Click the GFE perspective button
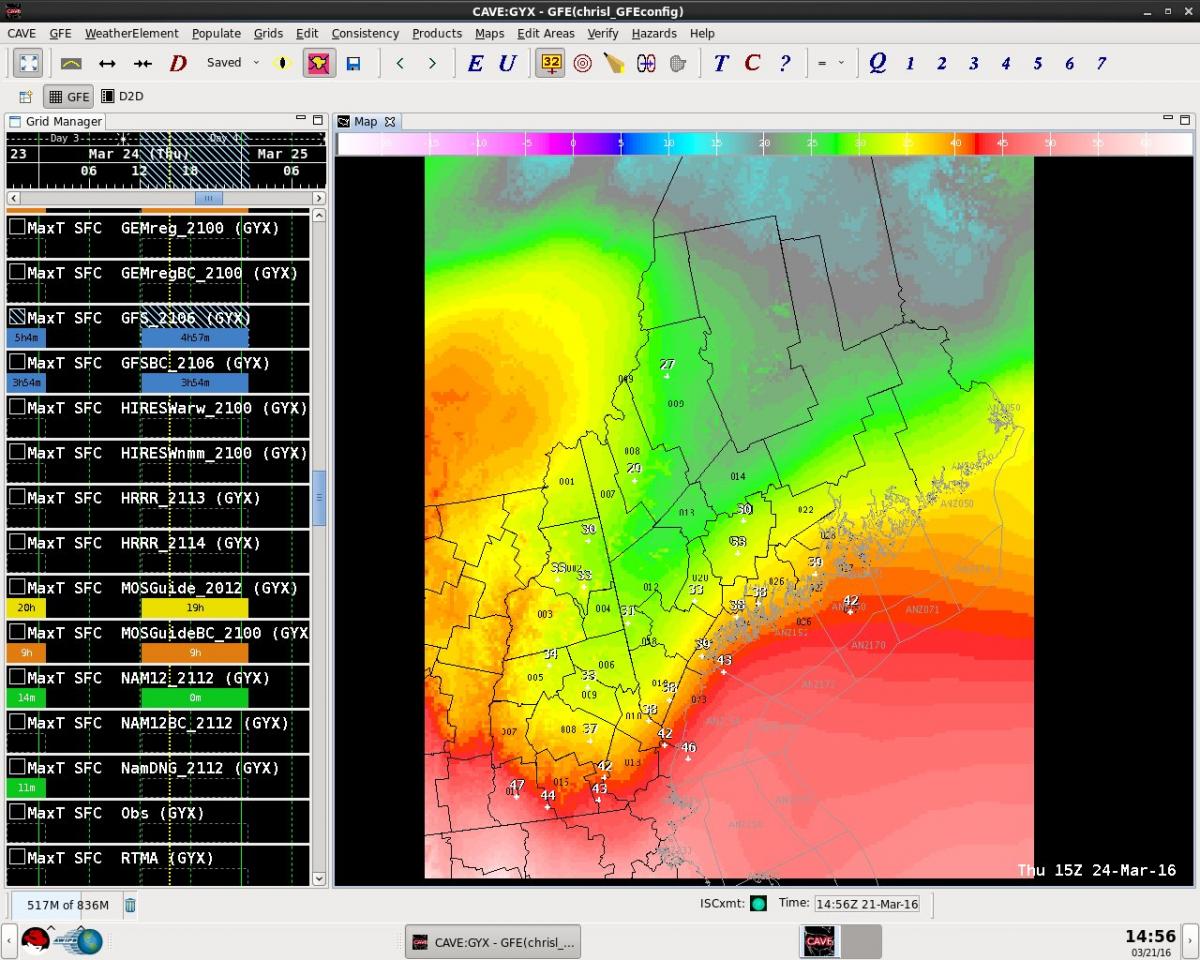This screenshot has width=1200, height=960. coord(68,97)
